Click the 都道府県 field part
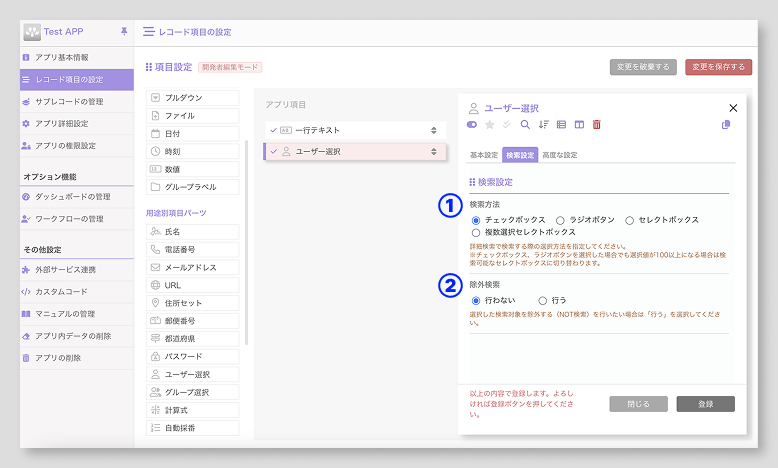The height and width of the screenshot is (468, 778). tap(193, 339)
